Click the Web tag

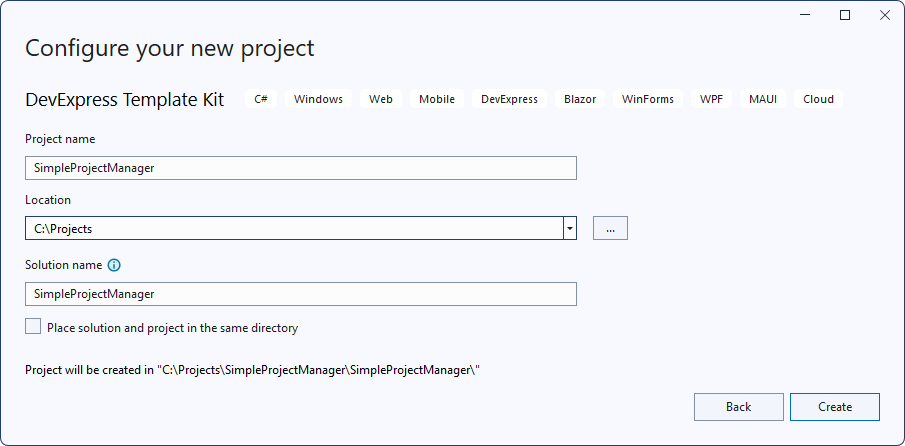click(380, 99)
